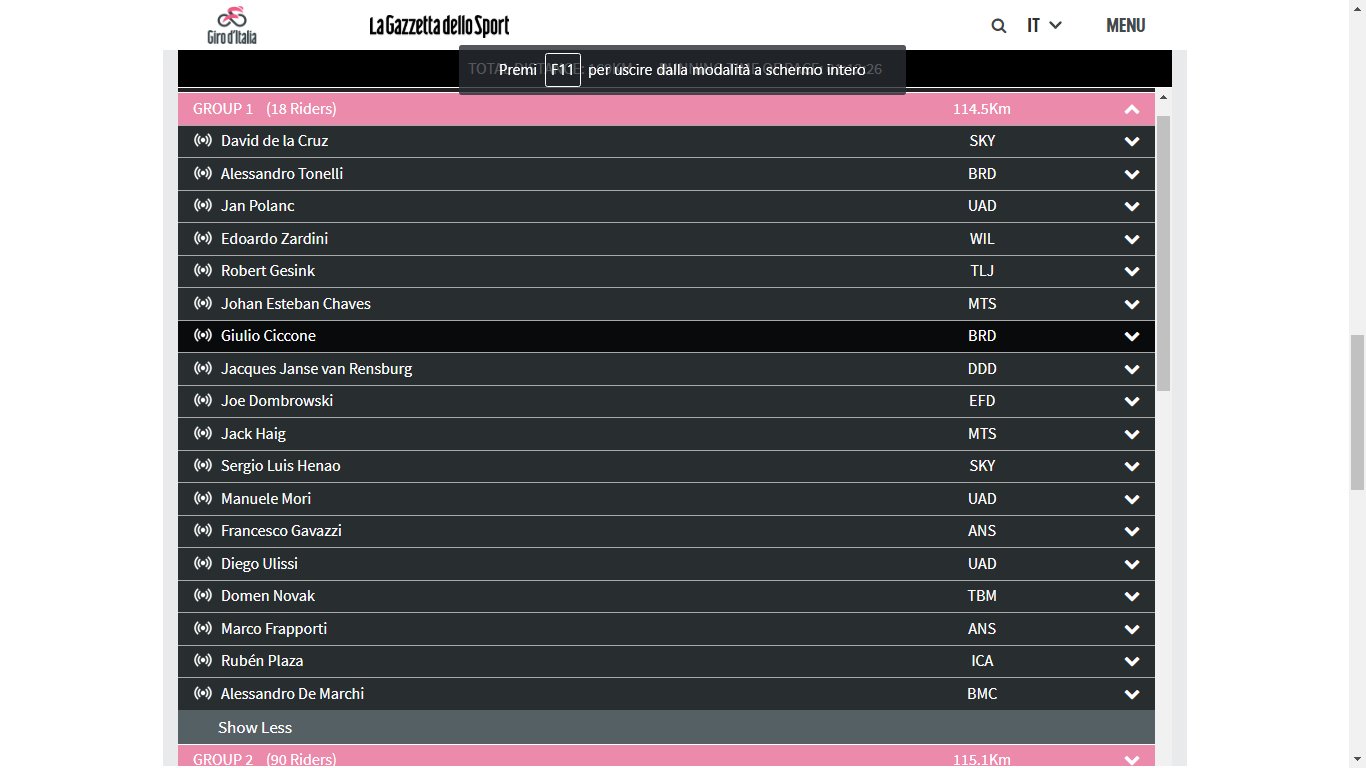Click live signal icon beside Edoardo Zardini
Viewport: 1366px width, 768px height.
point(203,238)
